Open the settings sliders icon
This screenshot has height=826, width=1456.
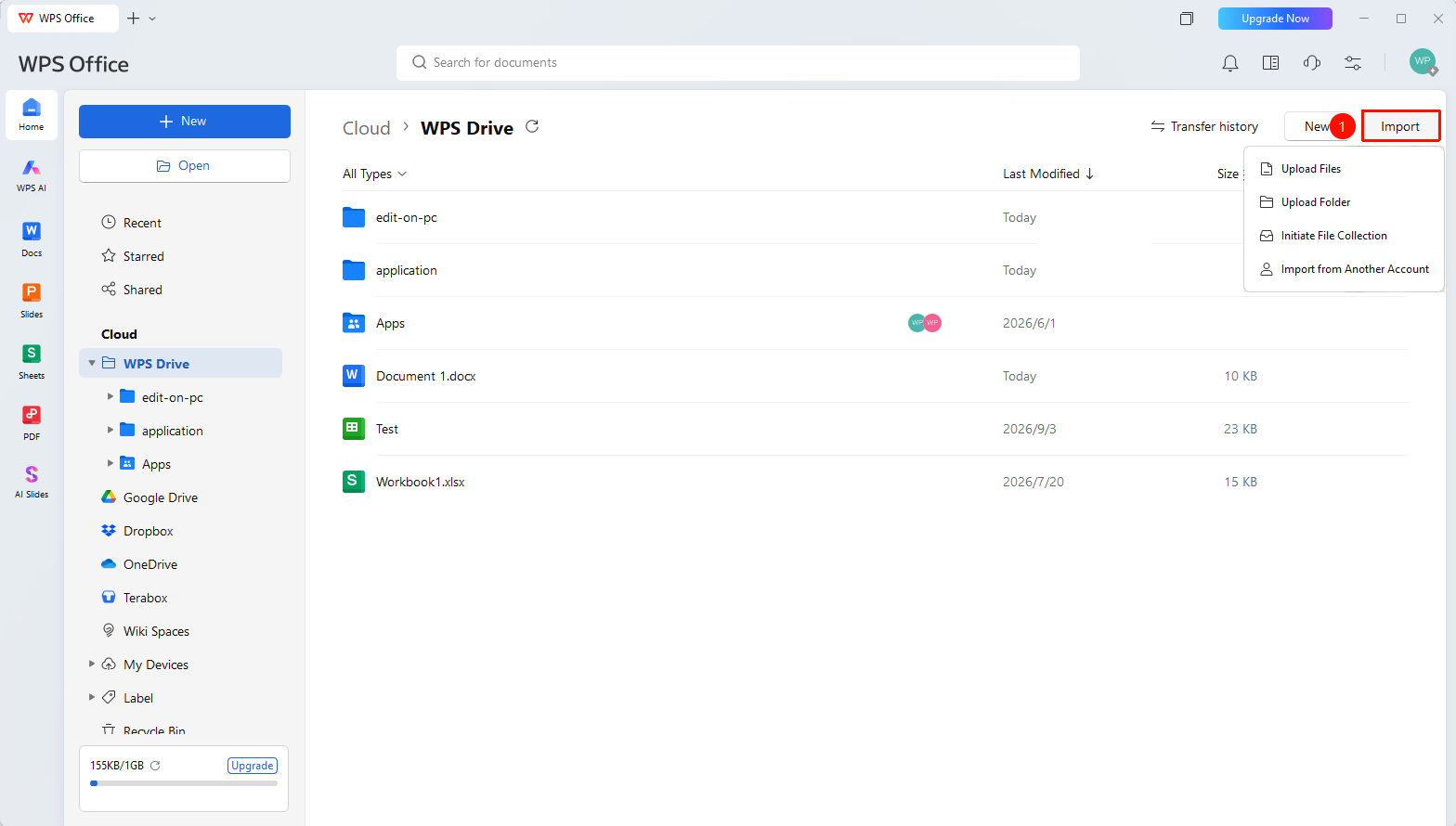1353,63
